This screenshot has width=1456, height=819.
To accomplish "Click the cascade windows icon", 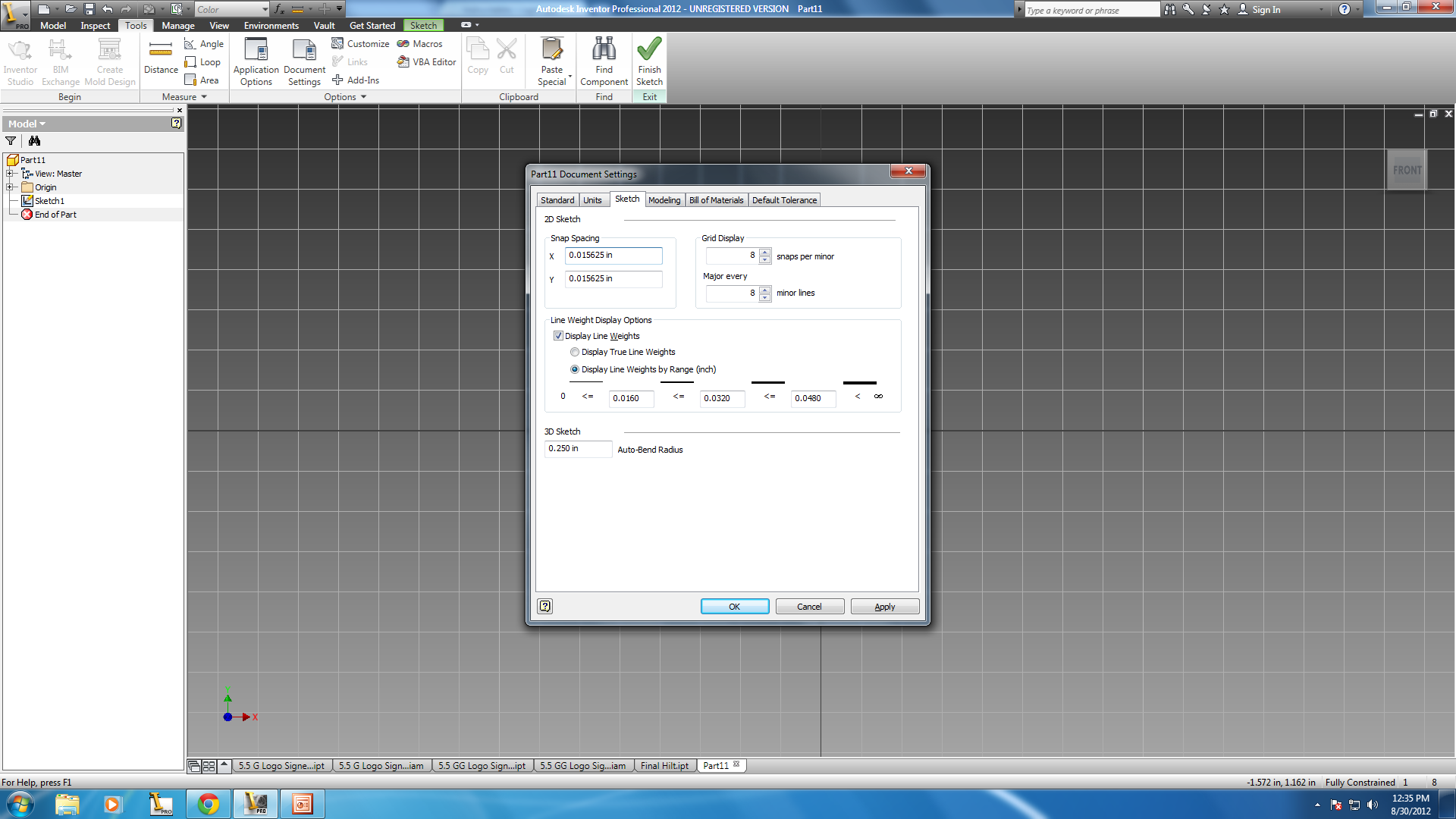I will point(194,766).
